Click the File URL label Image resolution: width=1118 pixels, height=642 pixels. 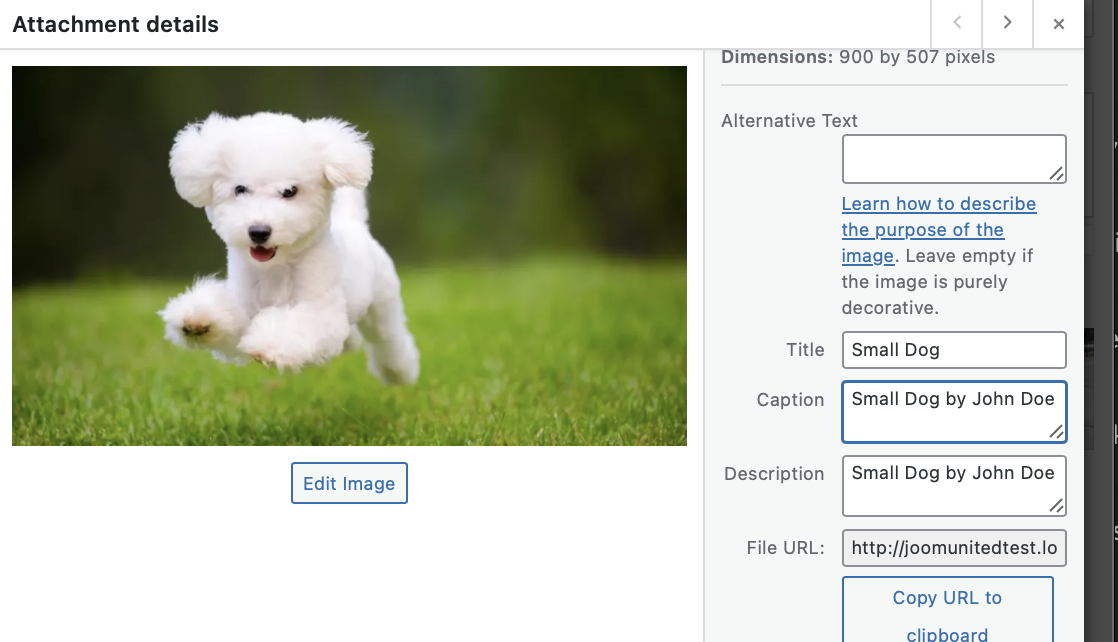point(785,548)
